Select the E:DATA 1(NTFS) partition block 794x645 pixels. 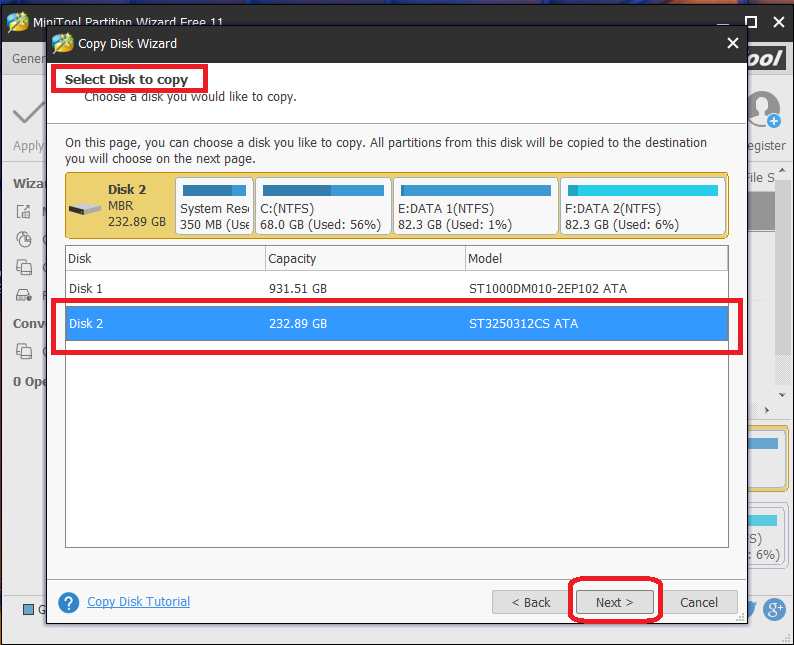point(475,206)
